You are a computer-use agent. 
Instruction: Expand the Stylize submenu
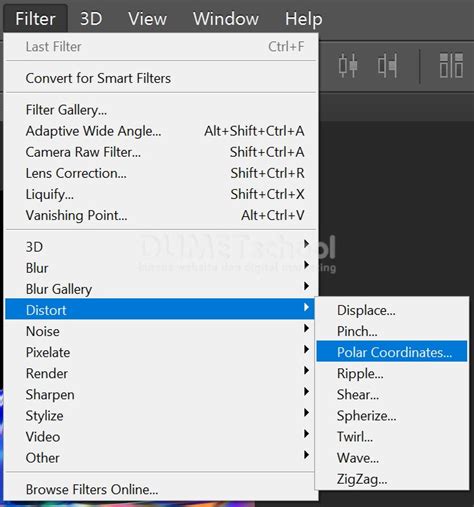tap(160, 416)
